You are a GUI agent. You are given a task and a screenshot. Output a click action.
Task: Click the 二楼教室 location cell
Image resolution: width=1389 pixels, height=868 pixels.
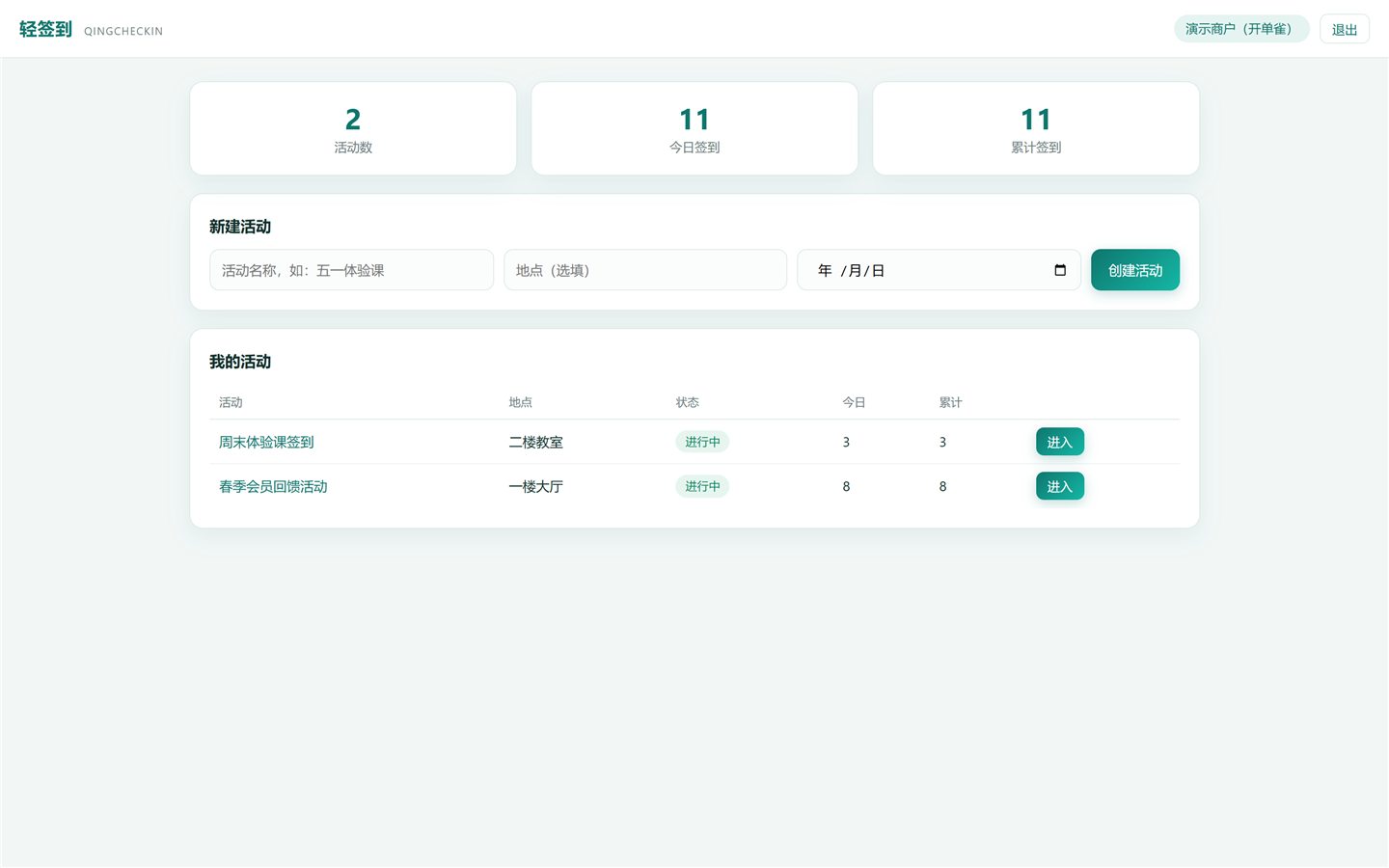point(536,442)
